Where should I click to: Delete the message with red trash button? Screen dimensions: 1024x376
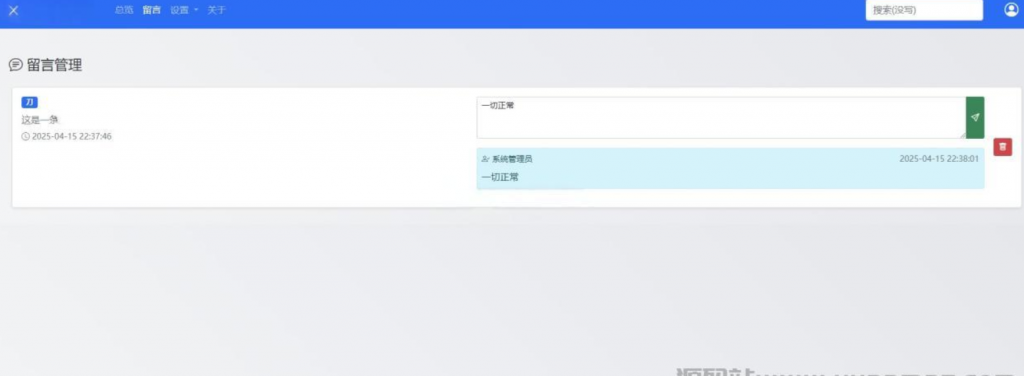(x=1002, y=147)
